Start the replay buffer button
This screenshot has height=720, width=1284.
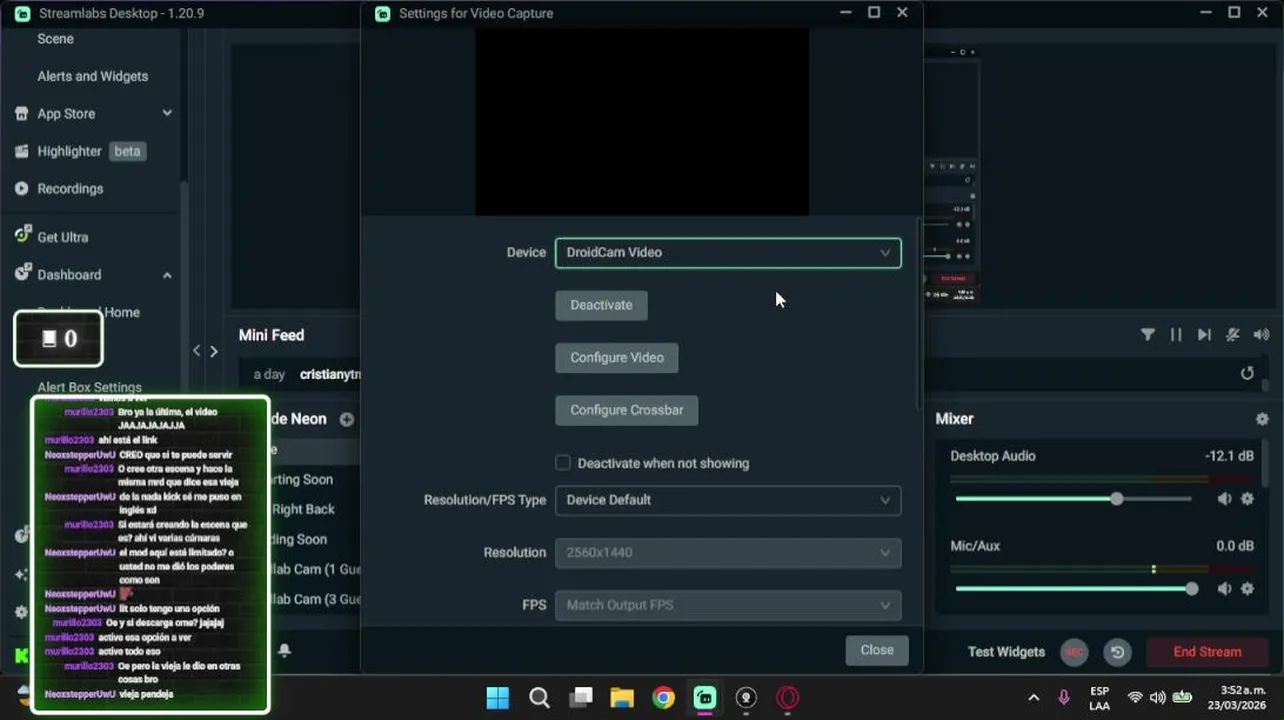(1117, 652)
